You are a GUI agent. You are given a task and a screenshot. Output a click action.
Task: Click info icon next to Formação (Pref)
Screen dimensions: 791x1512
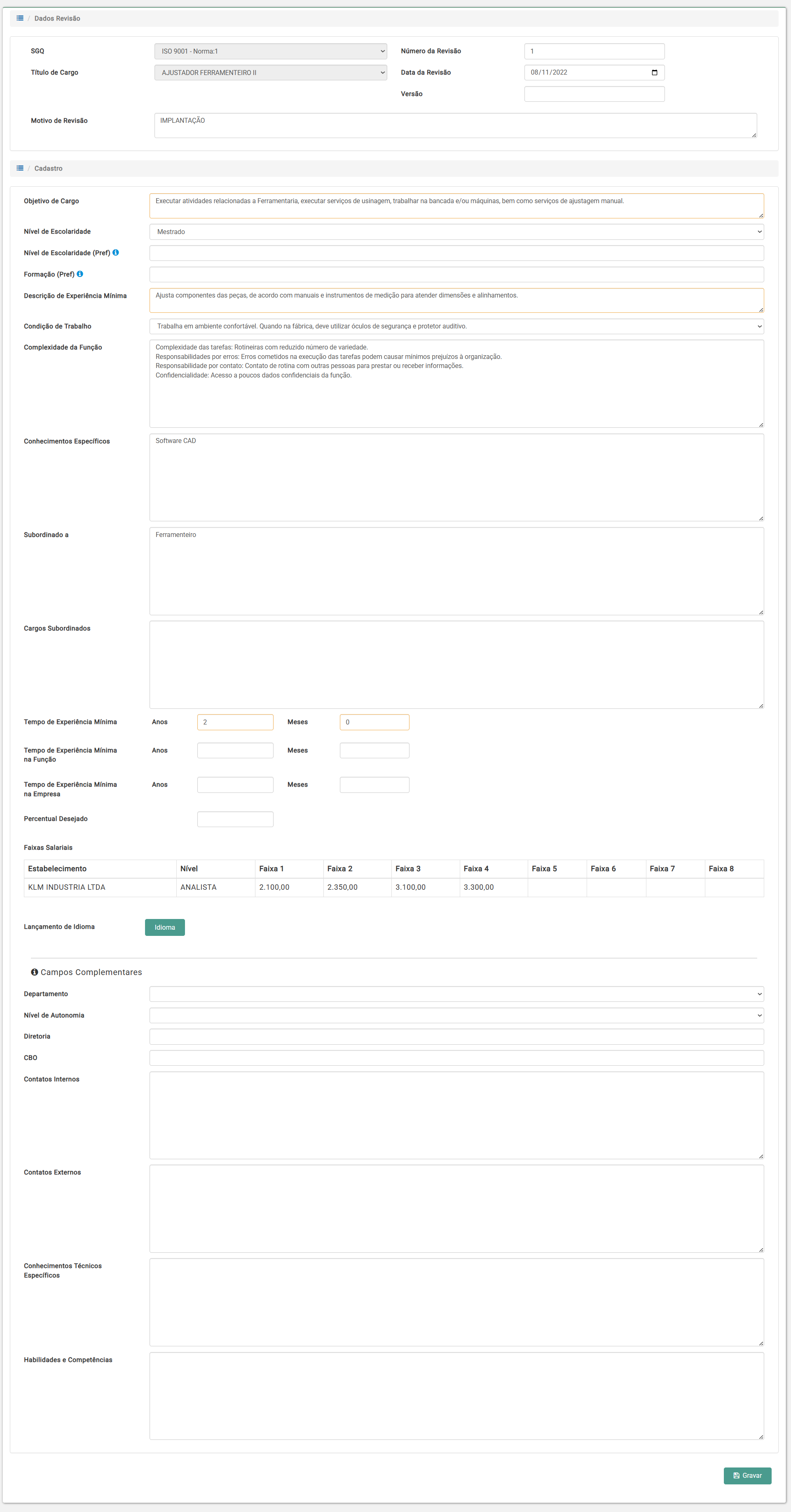pyautogui.click(x=80, y=274)
